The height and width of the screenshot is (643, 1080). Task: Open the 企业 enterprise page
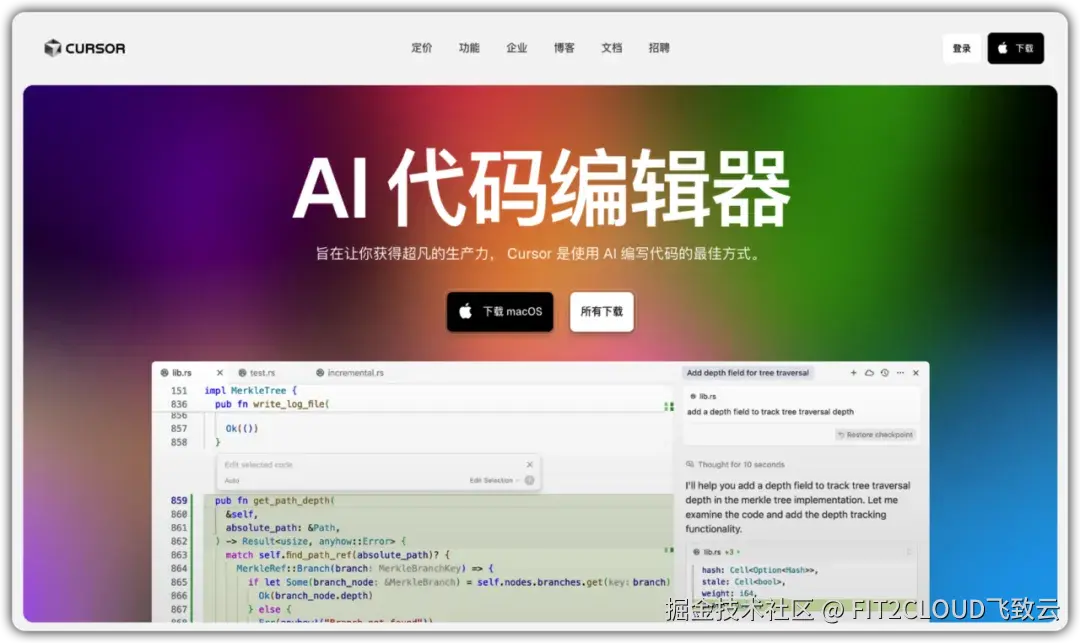click(517, 48)
